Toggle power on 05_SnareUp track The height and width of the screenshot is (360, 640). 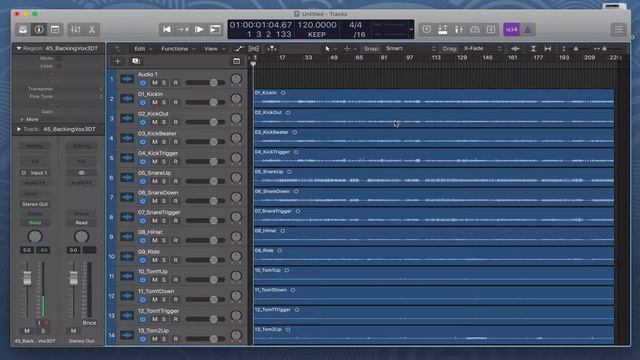[x=142, y=181]
